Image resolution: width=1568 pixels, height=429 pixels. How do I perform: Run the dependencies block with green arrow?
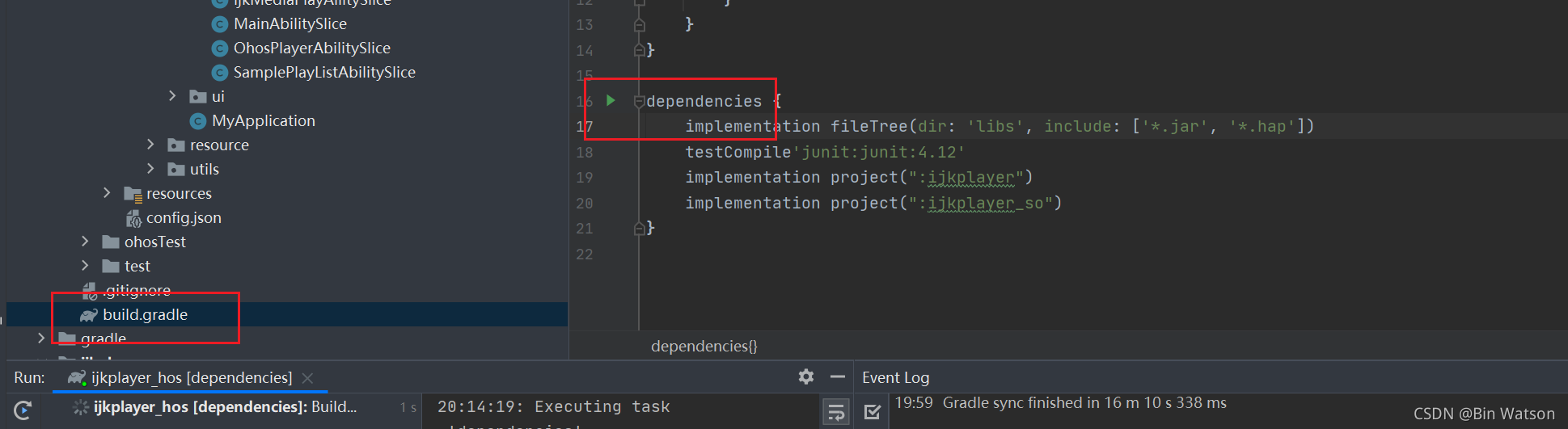(x=611, y=100)
